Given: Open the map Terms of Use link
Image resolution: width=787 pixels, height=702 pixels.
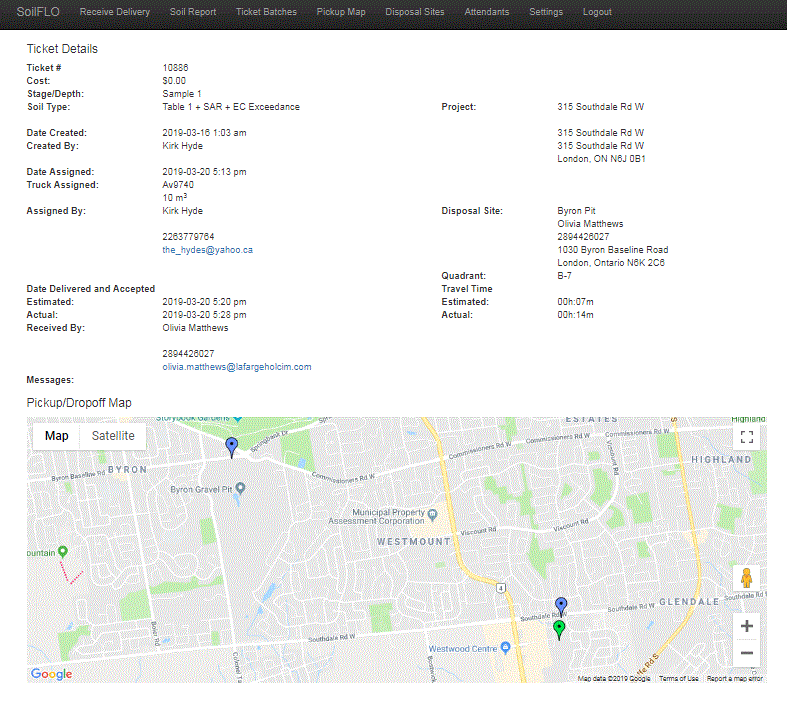Looking at the screenshot, I should coord(679,678).
